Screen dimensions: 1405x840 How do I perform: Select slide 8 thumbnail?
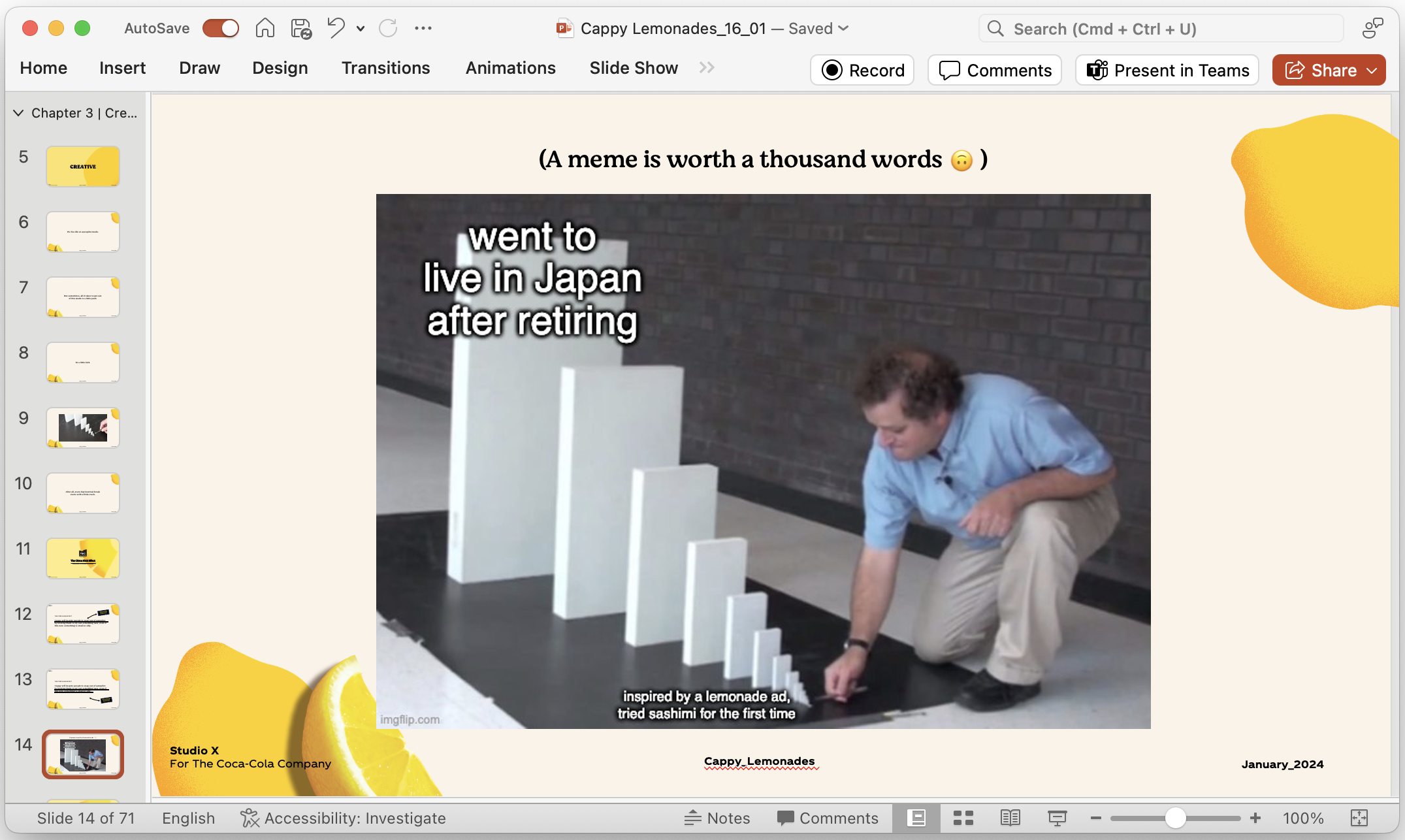tap(83, 363)
